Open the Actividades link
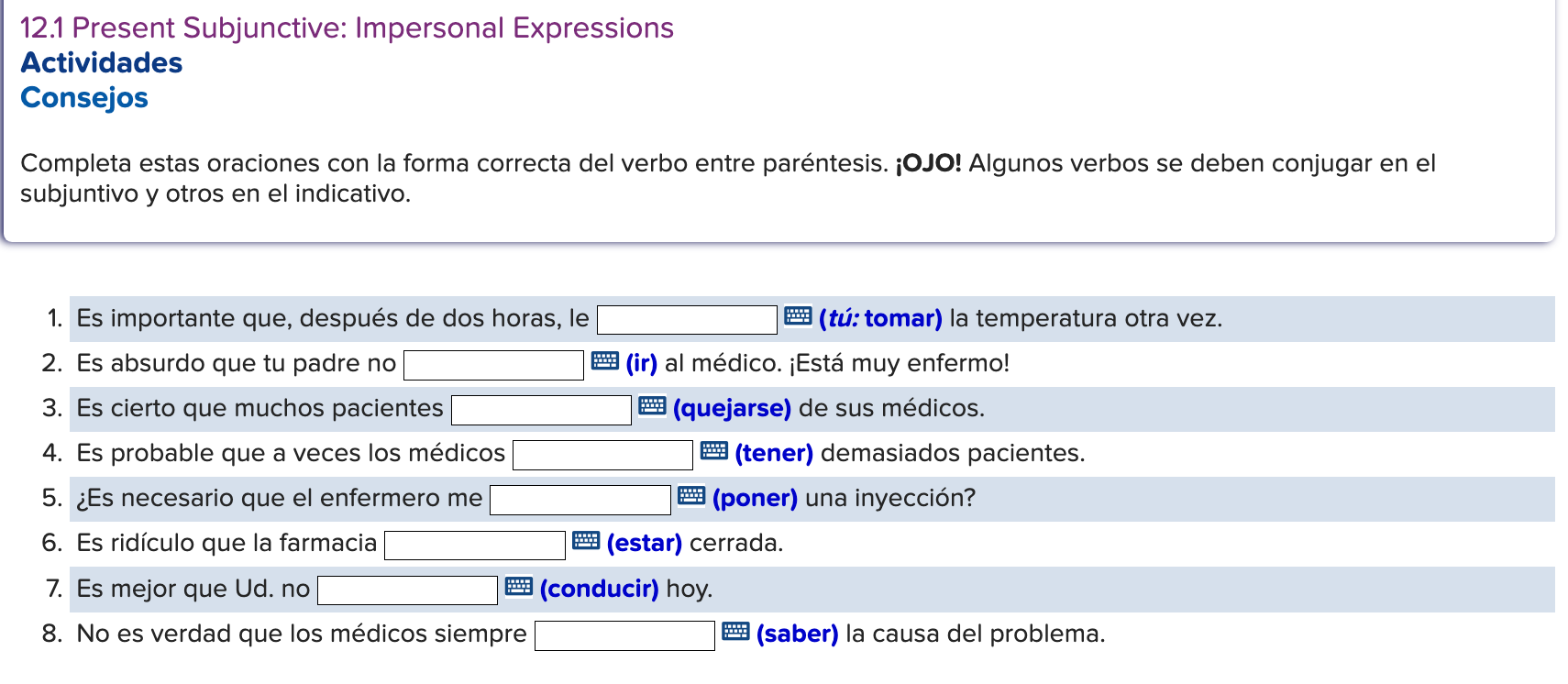1568x684 pixels. pyautogui.click(x=101, y=62)
